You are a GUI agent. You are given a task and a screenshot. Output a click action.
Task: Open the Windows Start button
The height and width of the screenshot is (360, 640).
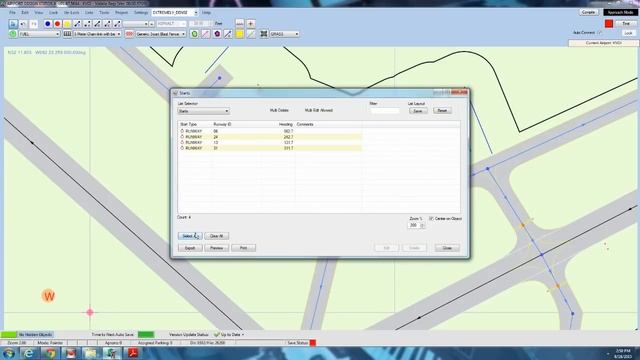pos(9,353)
